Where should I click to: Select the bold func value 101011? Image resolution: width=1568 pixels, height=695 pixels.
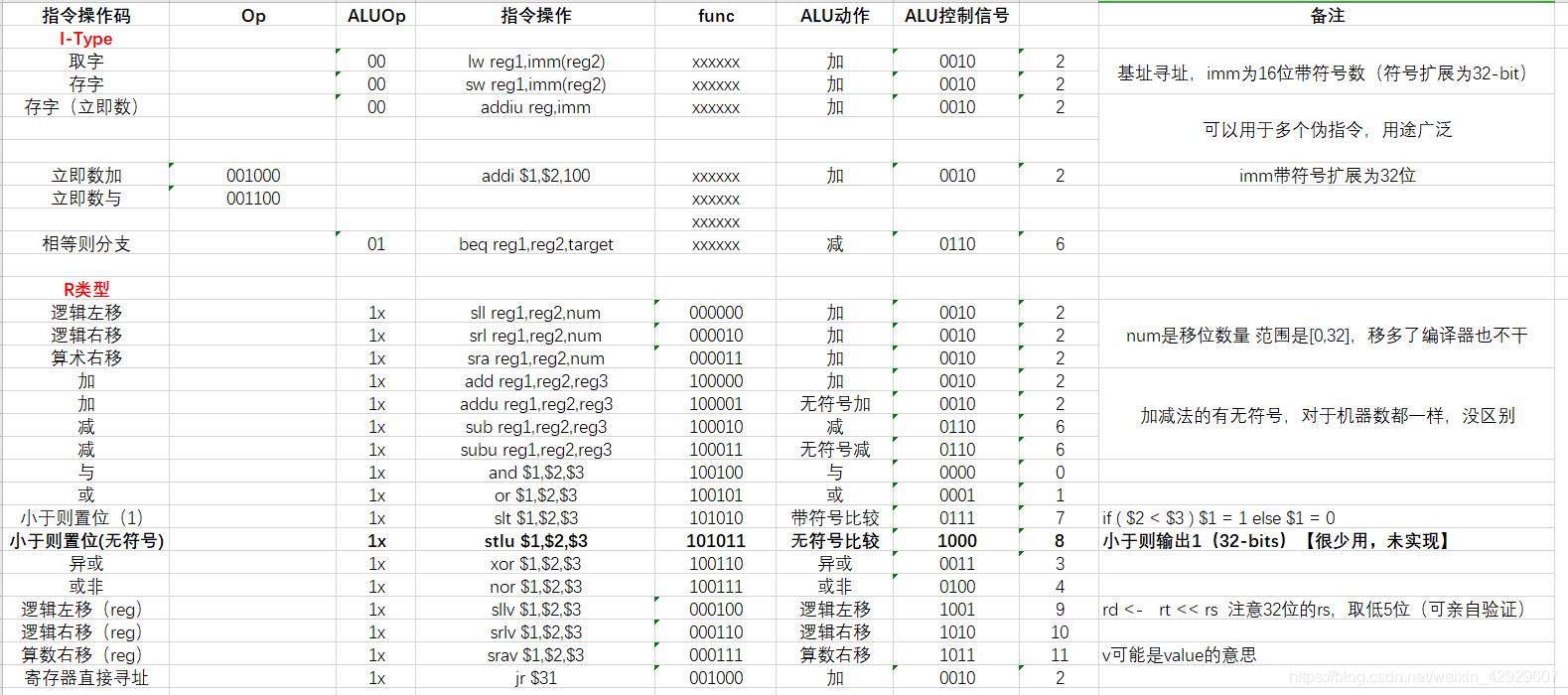coord(716,541)
